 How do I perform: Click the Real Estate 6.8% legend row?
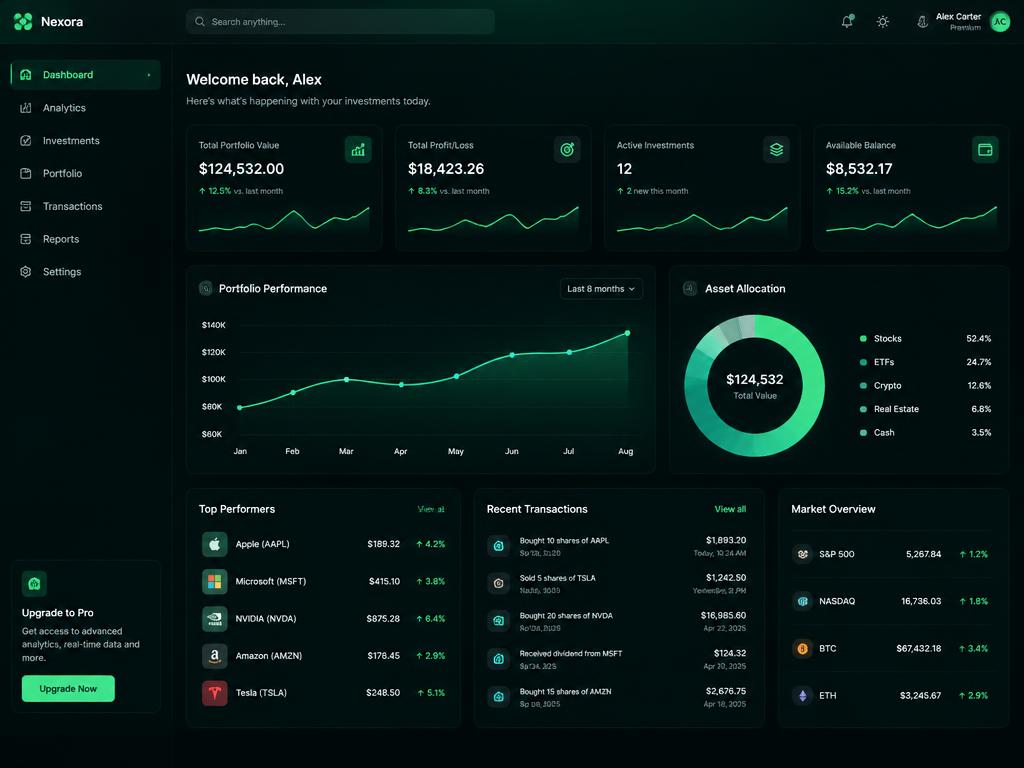coord(925,409)
